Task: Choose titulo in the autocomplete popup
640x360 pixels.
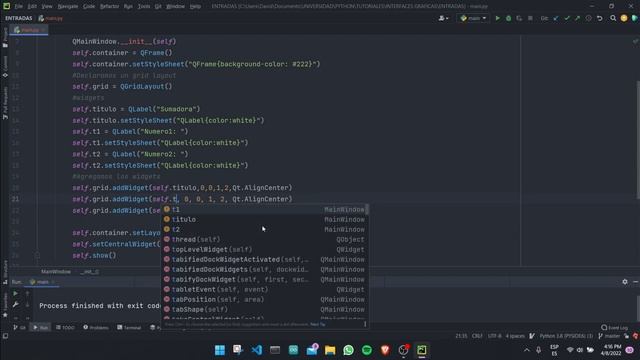Action: click(264, 220)
